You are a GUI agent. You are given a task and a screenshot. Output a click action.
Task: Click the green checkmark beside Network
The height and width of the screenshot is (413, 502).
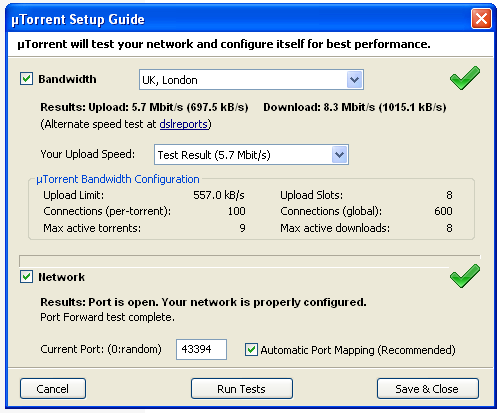coord(465,276)
